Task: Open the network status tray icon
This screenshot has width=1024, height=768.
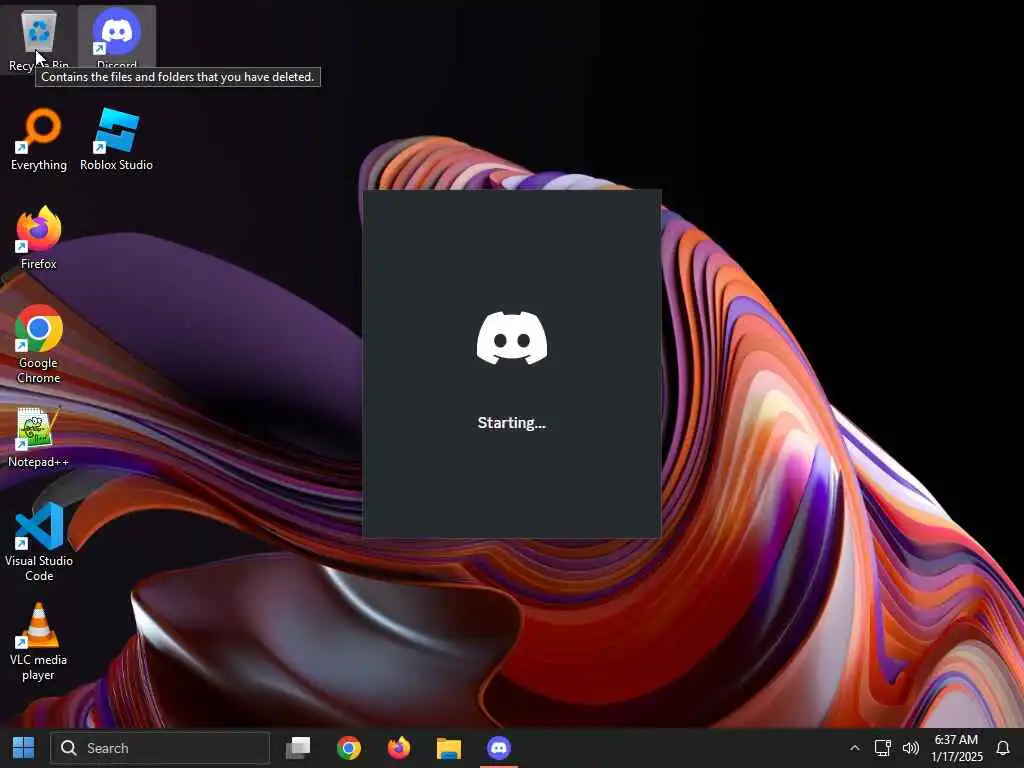Action: [882, 748]
